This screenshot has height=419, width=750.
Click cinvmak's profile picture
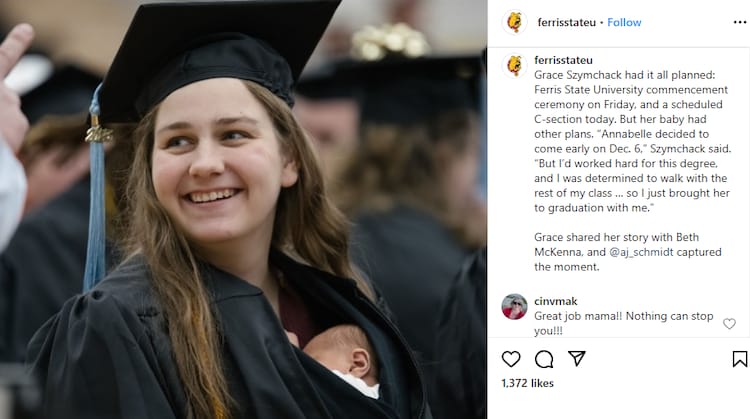click(514, 307)
